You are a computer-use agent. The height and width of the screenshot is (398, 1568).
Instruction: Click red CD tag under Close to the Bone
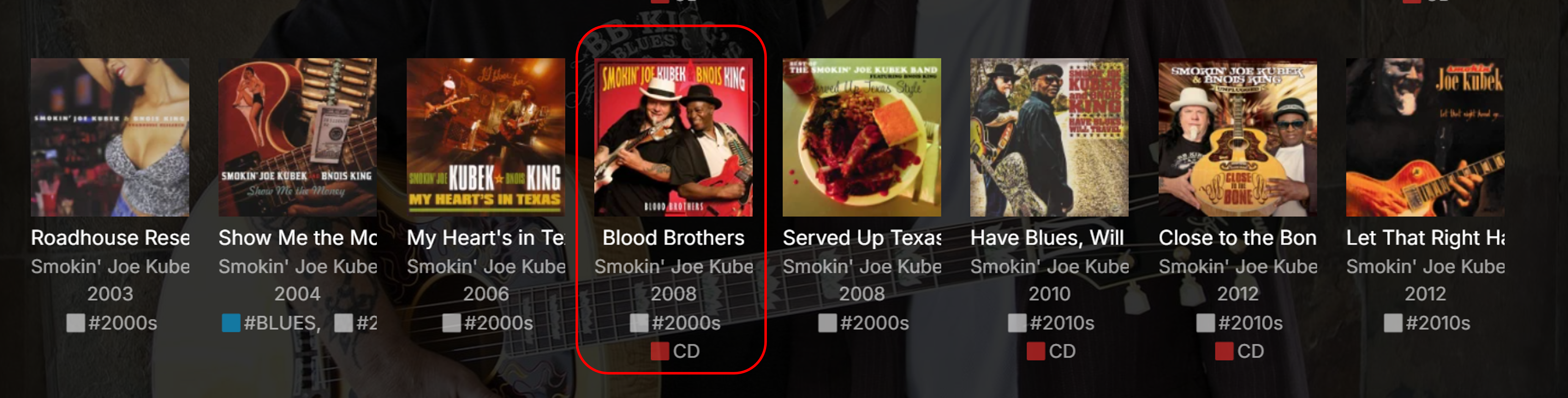(x=1239, y=351)
